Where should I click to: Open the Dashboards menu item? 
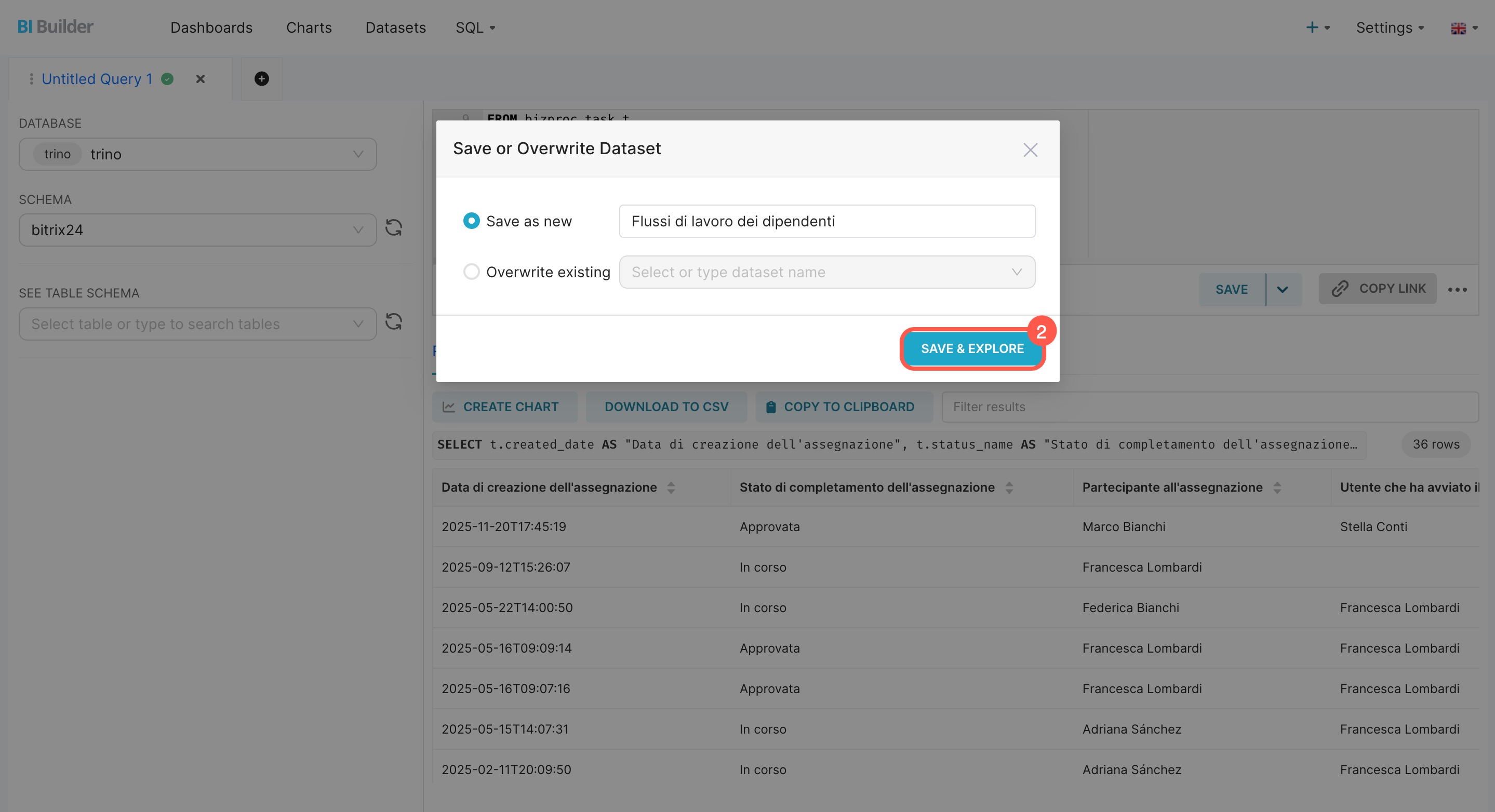point(211,28)
